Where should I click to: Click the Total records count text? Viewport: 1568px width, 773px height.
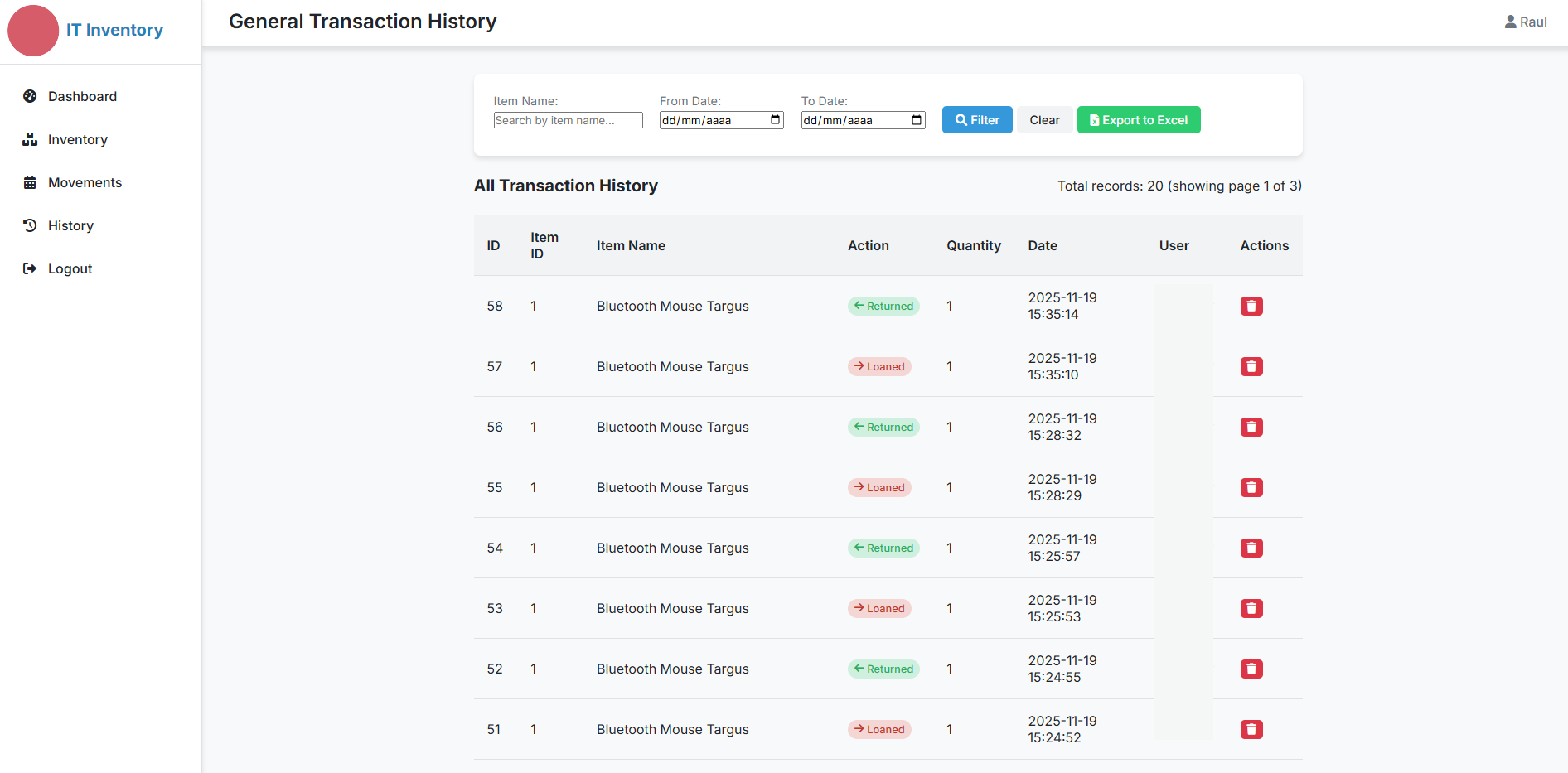point(1179,186)
